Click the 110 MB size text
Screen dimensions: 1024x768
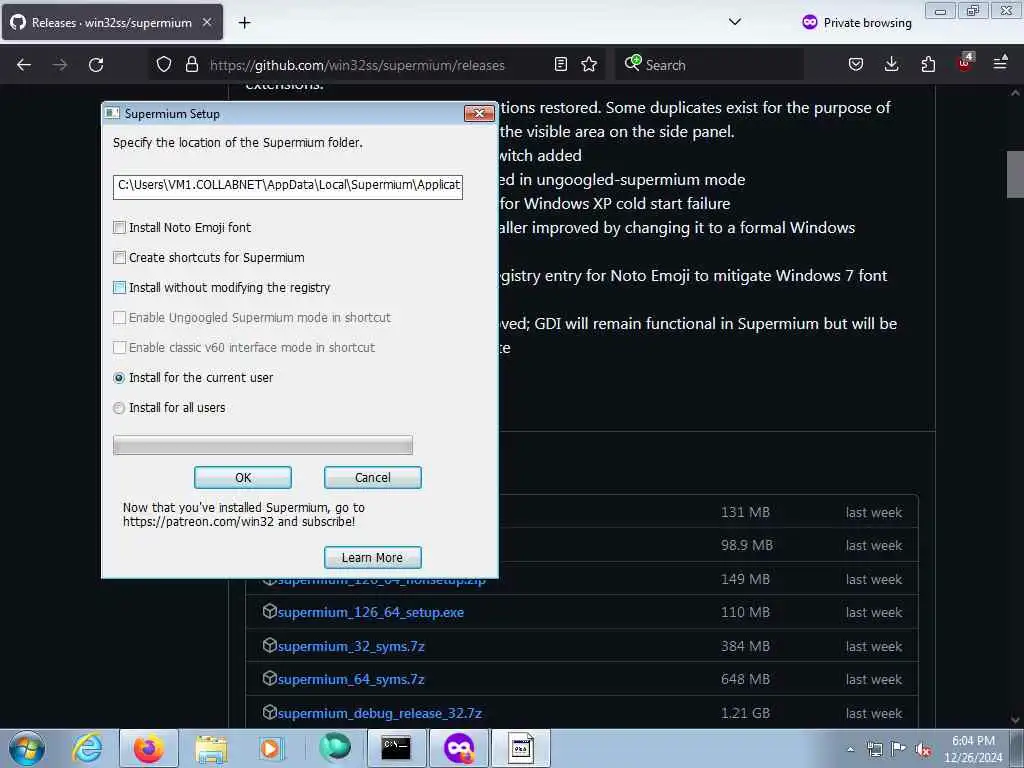click(x=745, y=613)
